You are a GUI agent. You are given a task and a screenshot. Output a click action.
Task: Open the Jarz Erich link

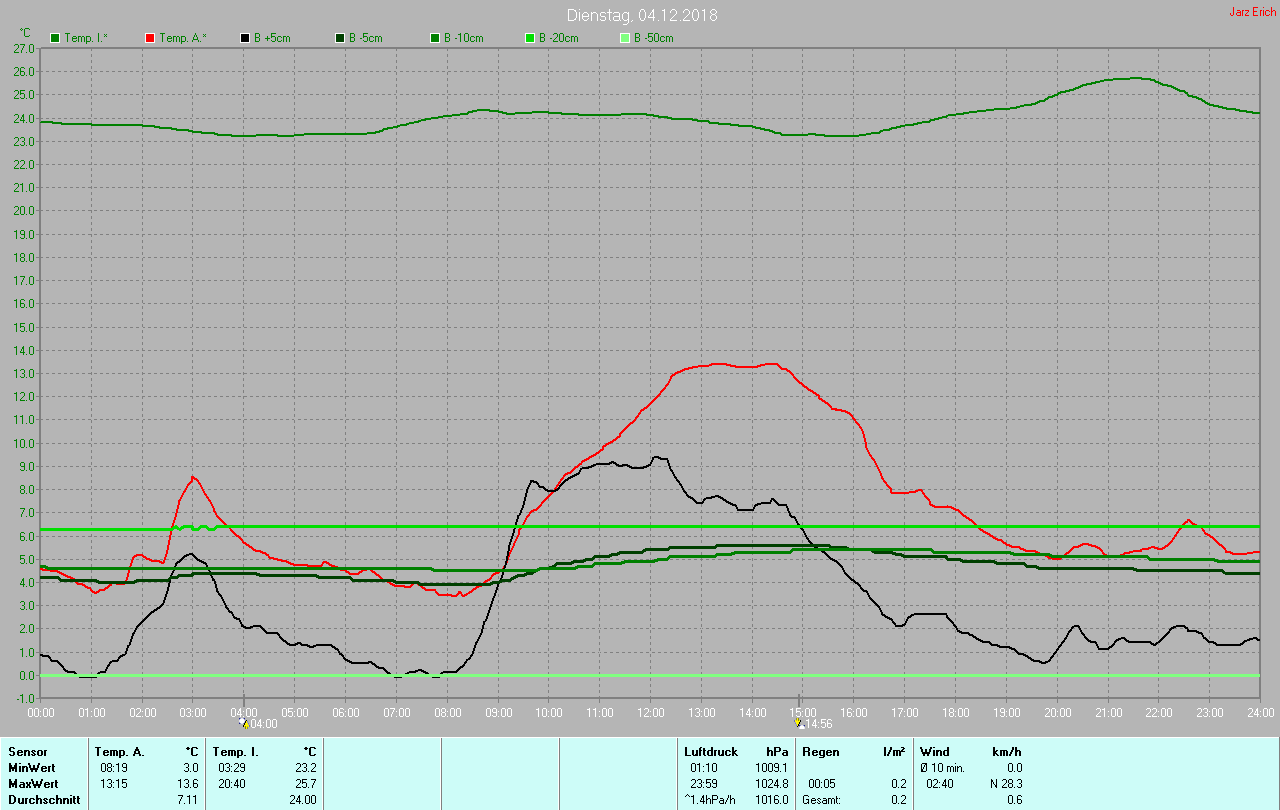(1252, 12)
